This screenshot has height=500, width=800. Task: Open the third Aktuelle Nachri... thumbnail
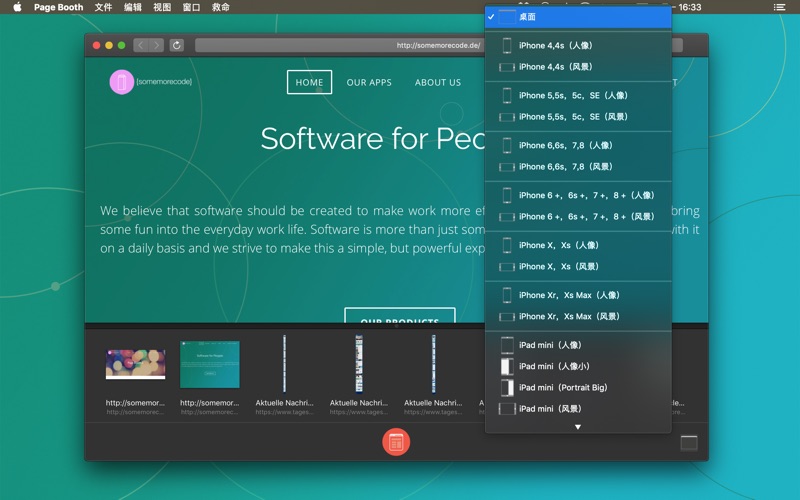coord(434,364)
